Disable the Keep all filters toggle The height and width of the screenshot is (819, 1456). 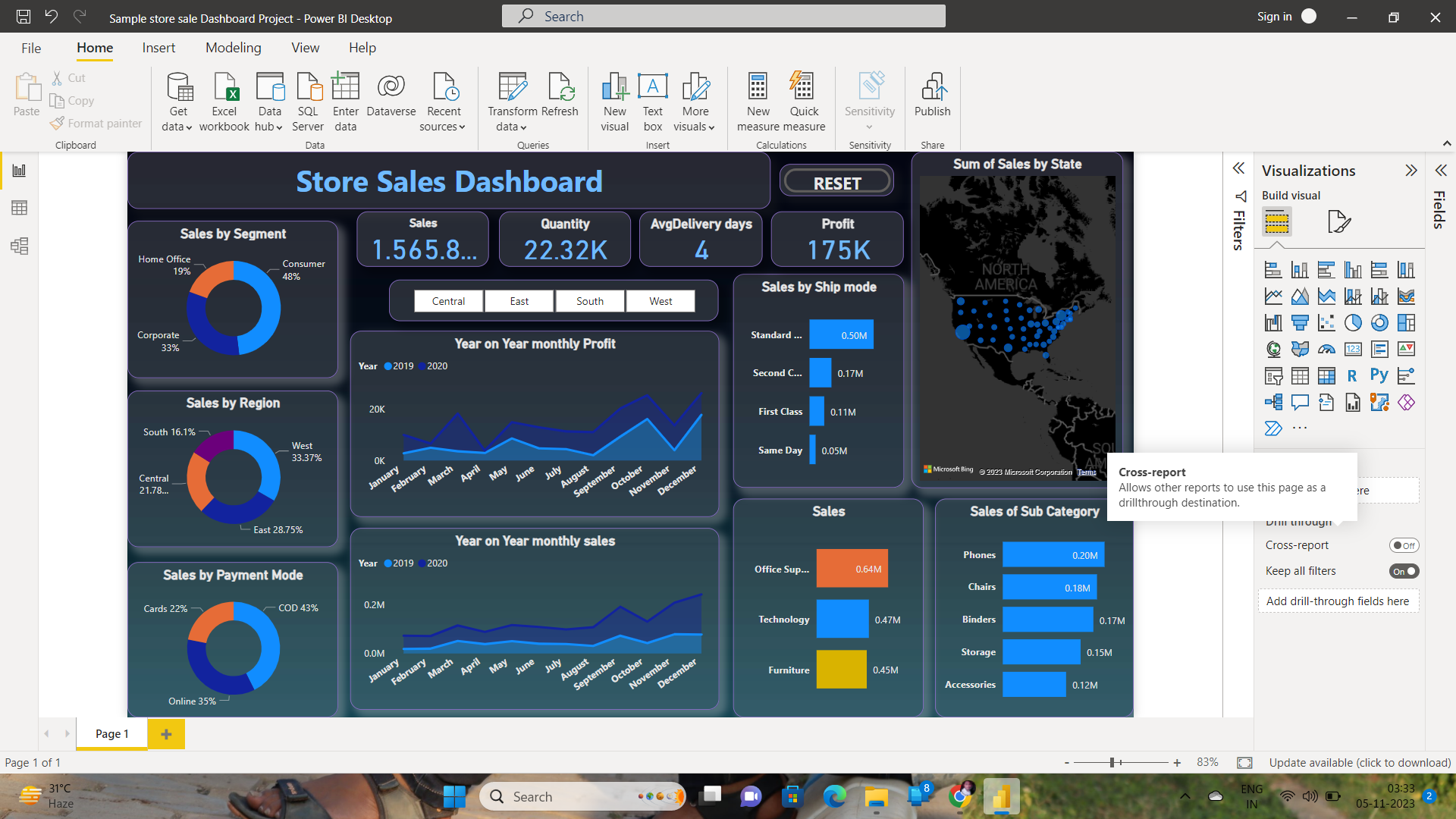coord(1403,571)
